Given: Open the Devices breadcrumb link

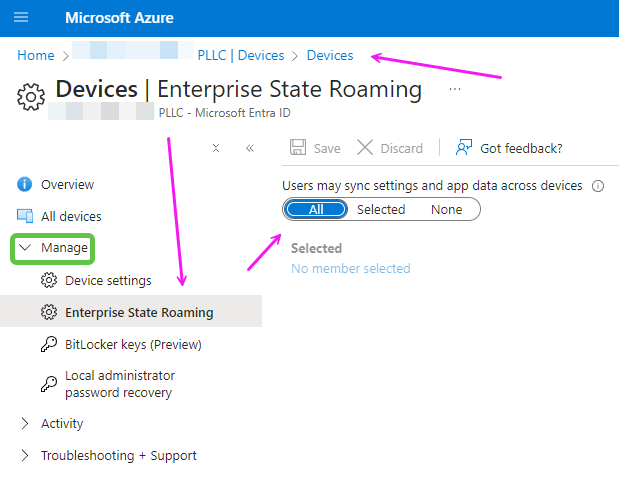Looking at the screenshot, I should (330, 55).
